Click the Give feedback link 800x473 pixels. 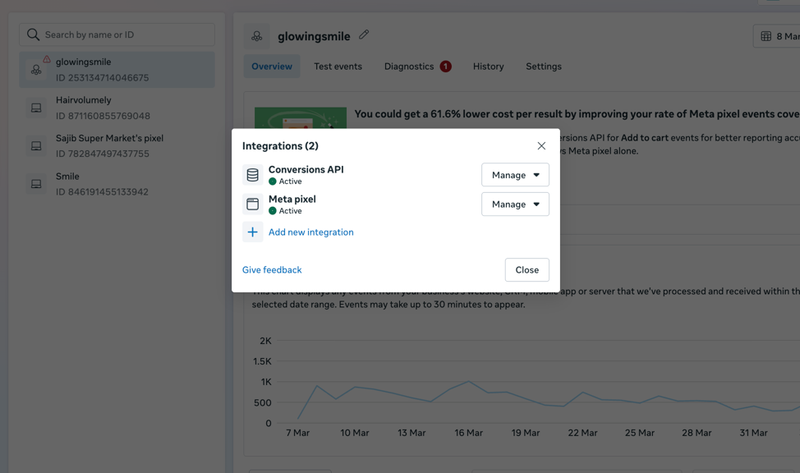[x=272, y=270]
